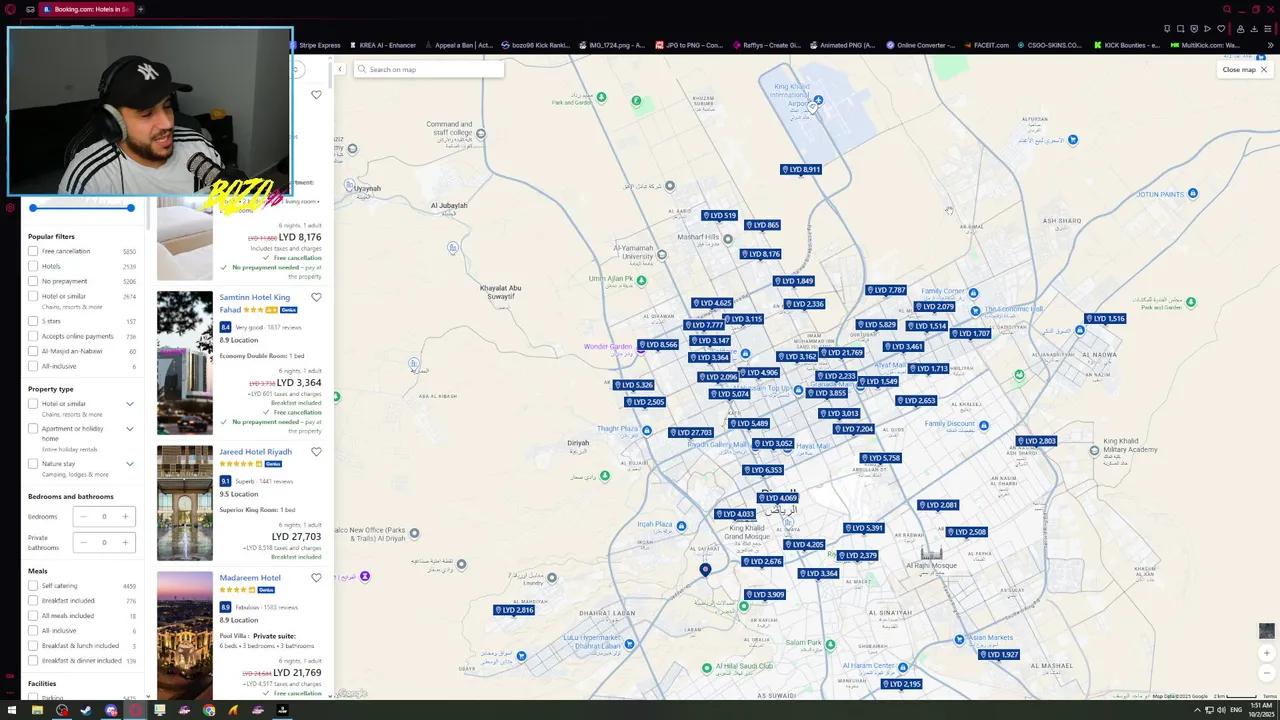Screen dimensions: 1280x720
Task: Tick the All meals included checkbox
Action: pos(33,616)
